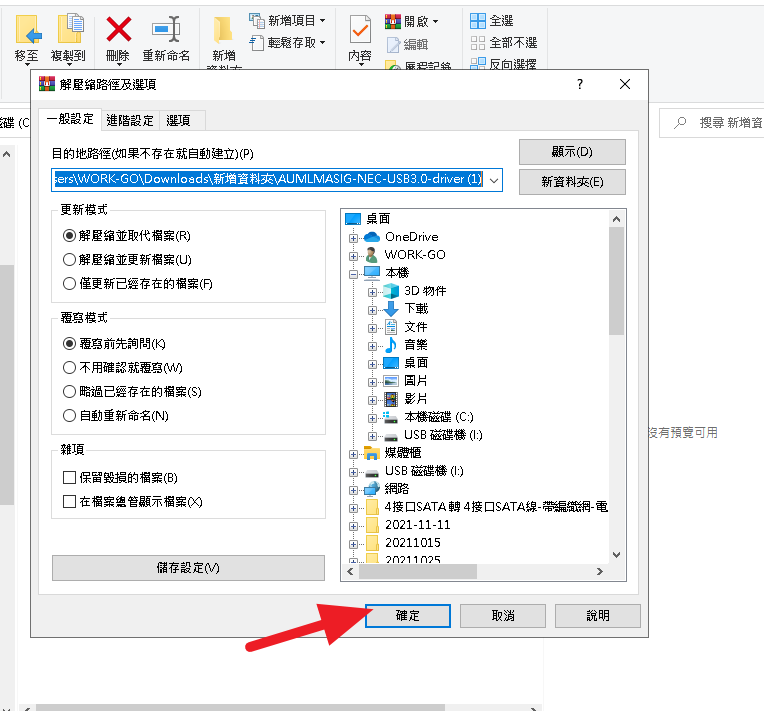Open the 輕鬆存取 menu in ribbon

287,43
